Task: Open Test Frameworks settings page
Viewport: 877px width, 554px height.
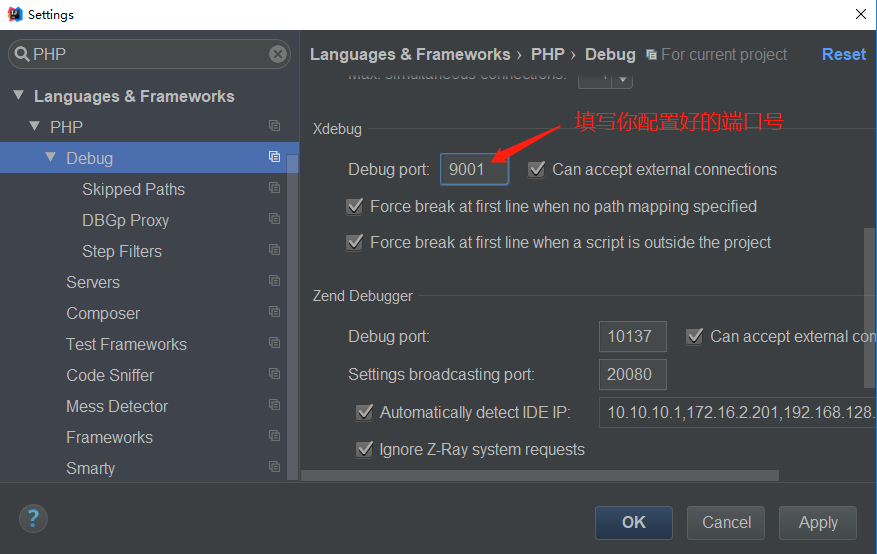Action: point(126,344)
